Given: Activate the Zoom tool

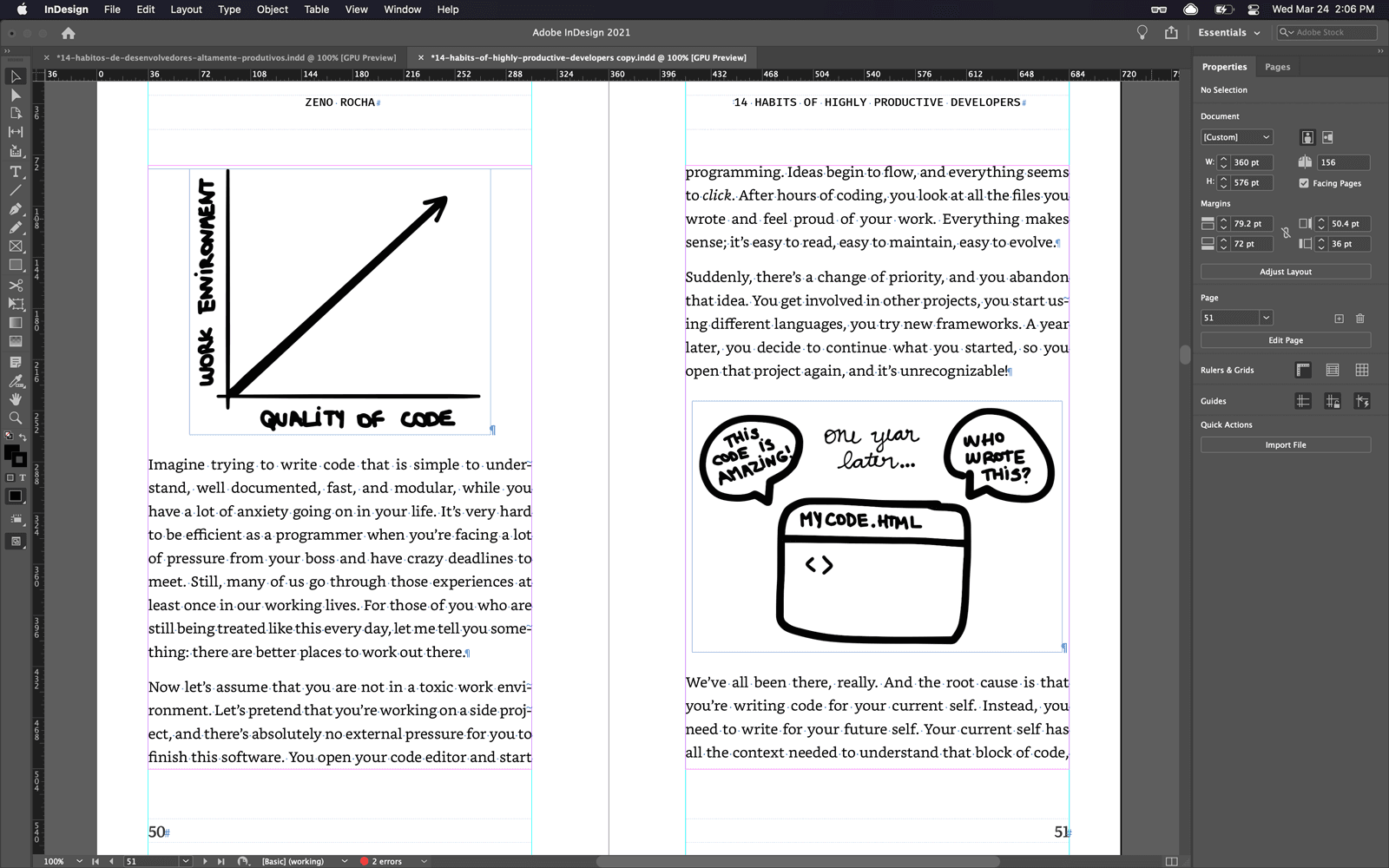Looking at the screenshot, I should (16, 418).
